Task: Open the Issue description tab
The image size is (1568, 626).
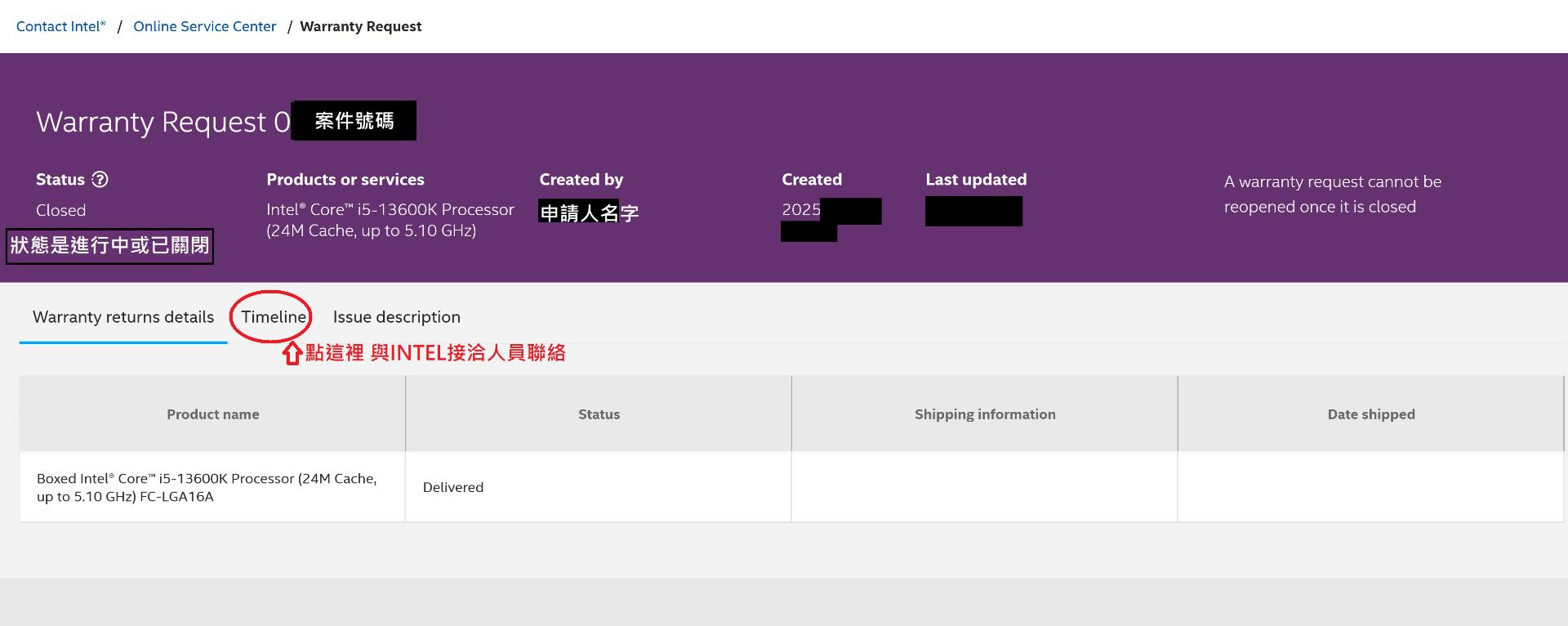Action: 396,317
